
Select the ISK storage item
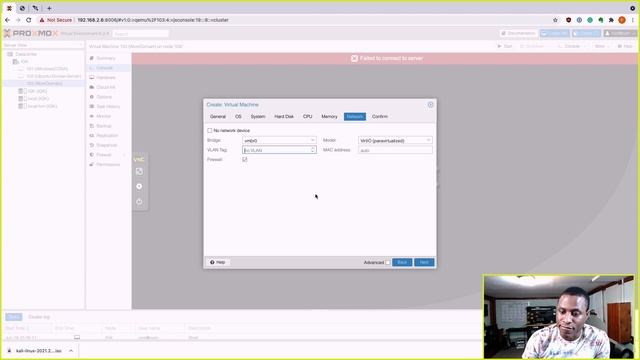tap(37, 91)
